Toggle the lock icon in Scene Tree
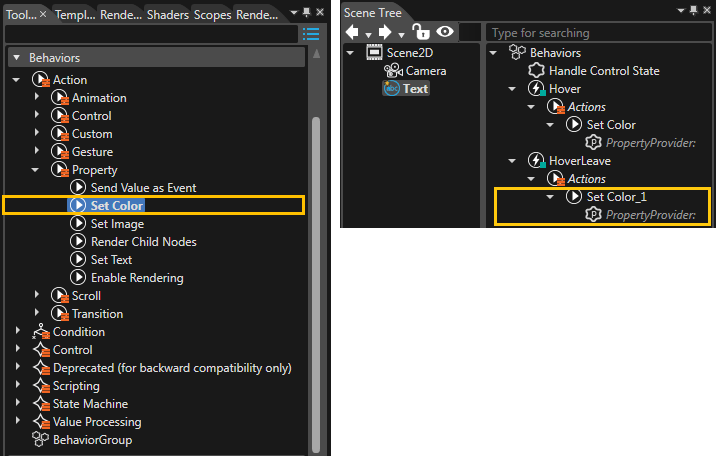This screenshot has height=457, width=717. (421, 32)
